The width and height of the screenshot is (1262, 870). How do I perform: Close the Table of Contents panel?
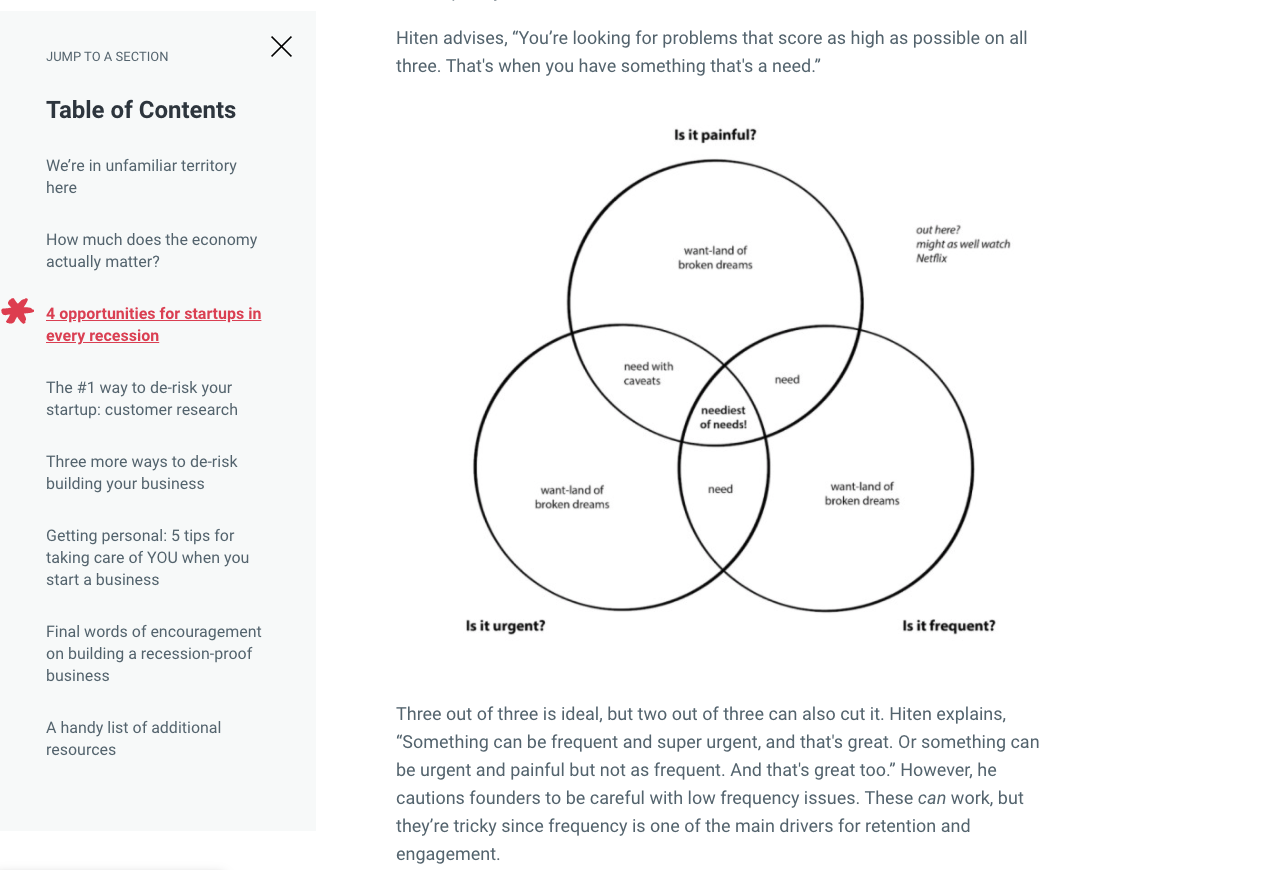(281, 45)
